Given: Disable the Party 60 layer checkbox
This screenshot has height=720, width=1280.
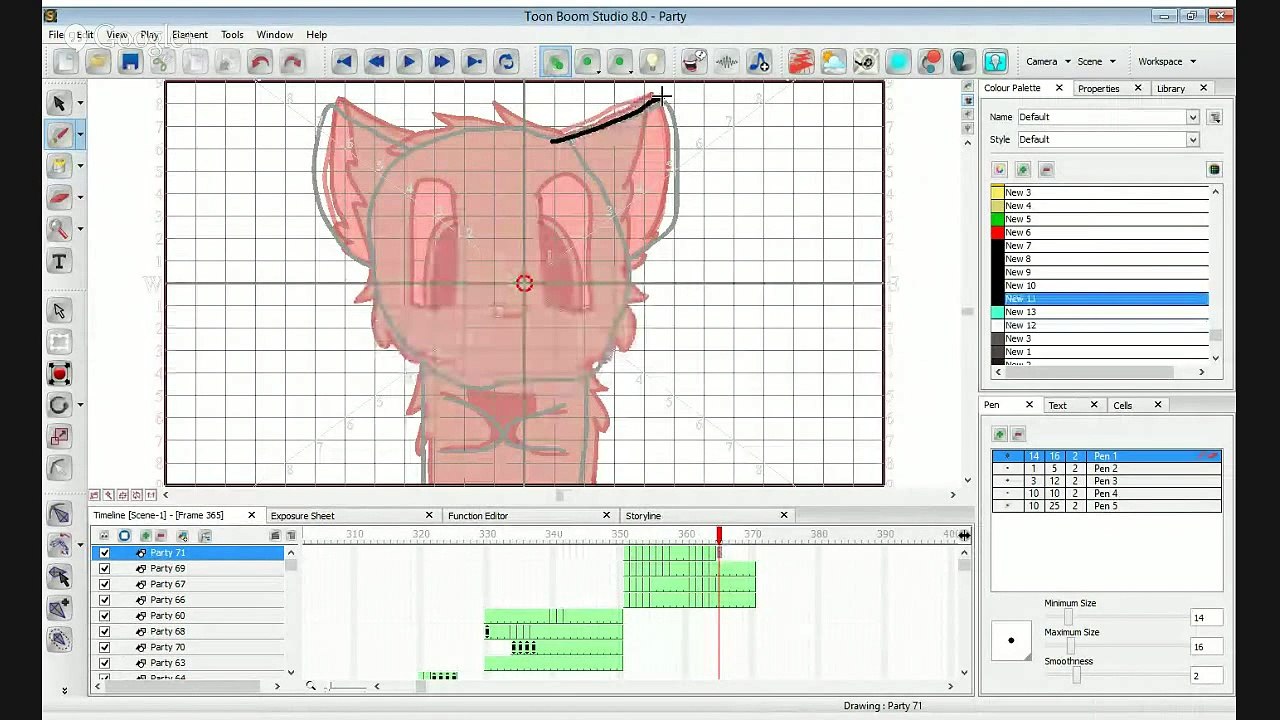Looking at the screenshot, I should (104, 616).
